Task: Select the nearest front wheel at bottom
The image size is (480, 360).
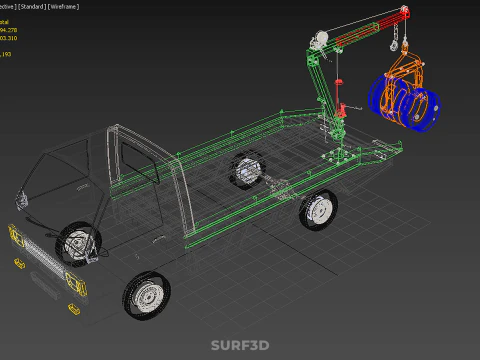Action: [147, 295]
